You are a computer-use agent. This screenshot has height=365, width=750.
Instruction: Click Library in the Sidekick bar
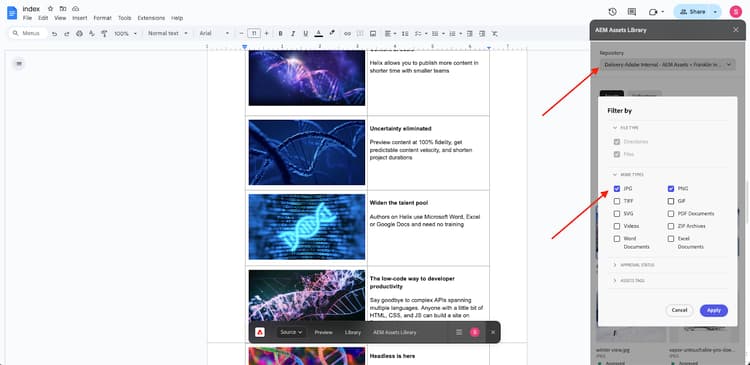click(353, 332)
